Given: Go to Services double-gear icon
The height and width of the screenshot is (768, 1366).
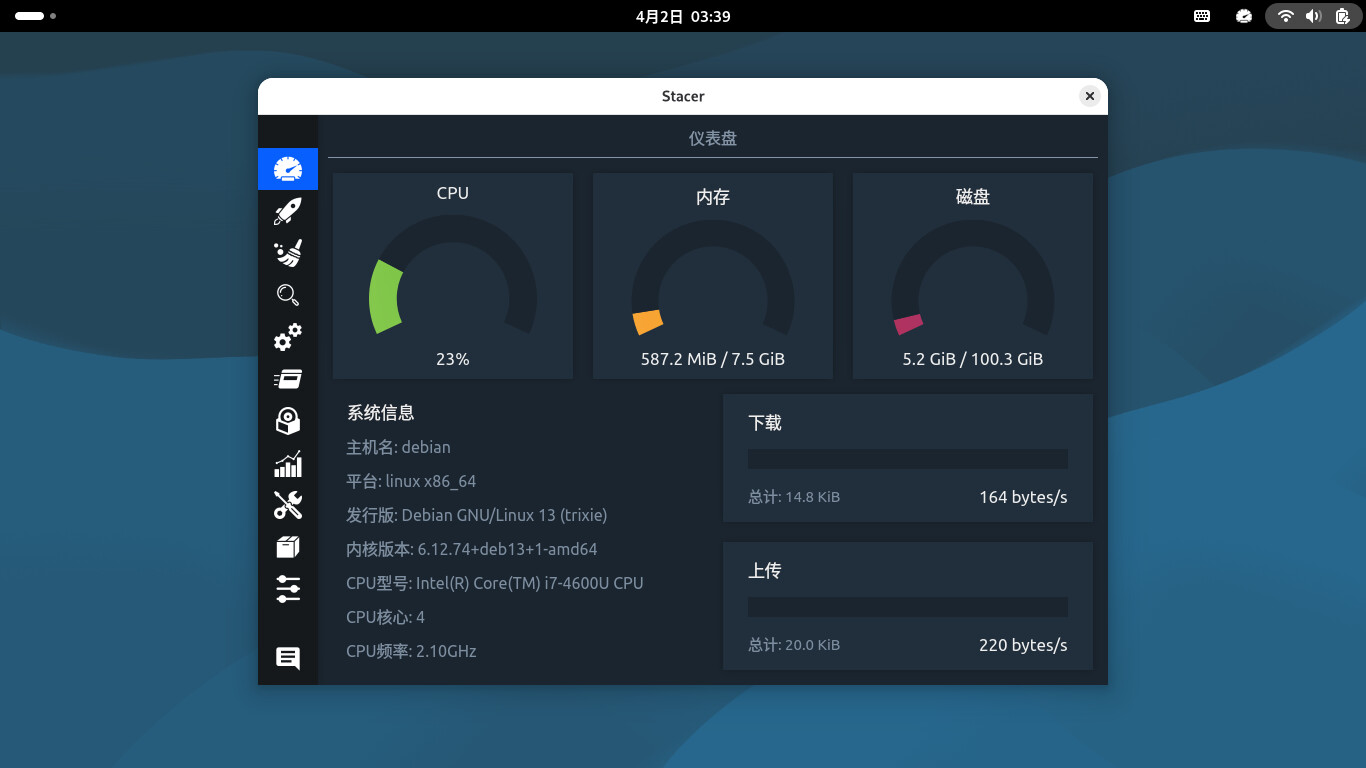Looking at the screenshot, I should coord(288,337).
